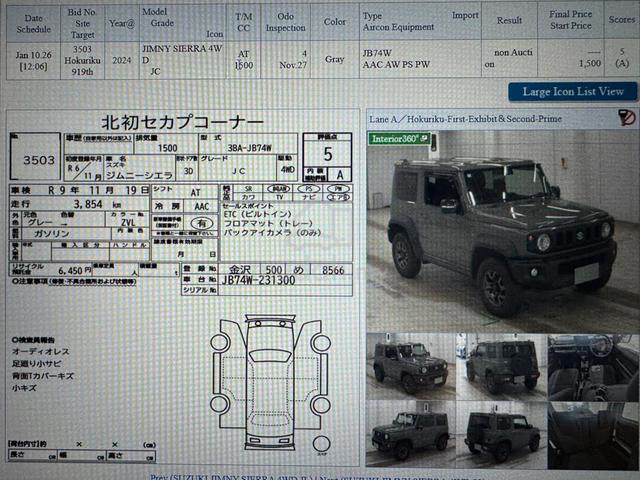Click the '2024' year cell
Screen dimensions: 640x480
(x=122, y=60)
